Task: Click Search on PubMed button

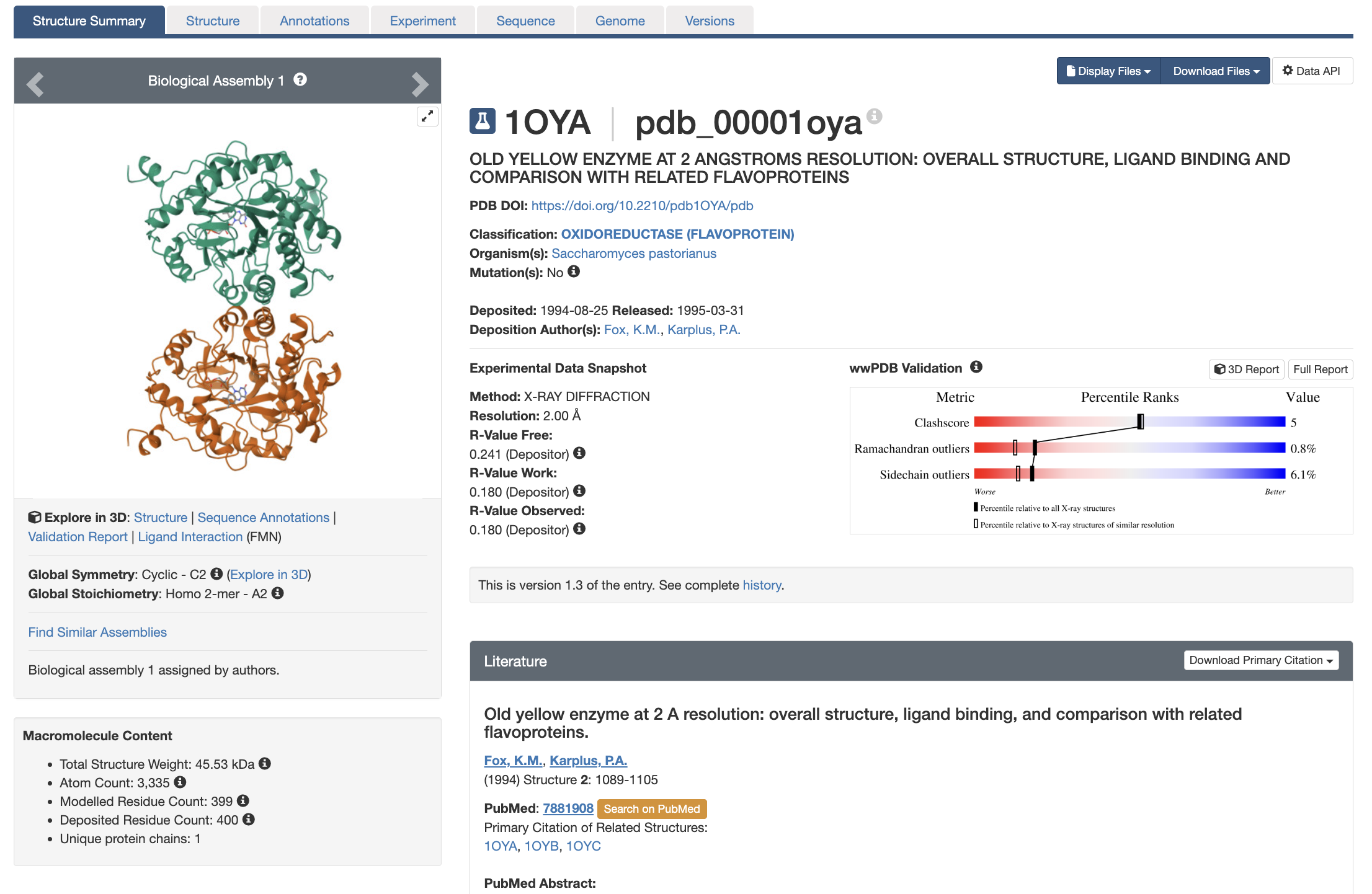Action: (651, 809)
